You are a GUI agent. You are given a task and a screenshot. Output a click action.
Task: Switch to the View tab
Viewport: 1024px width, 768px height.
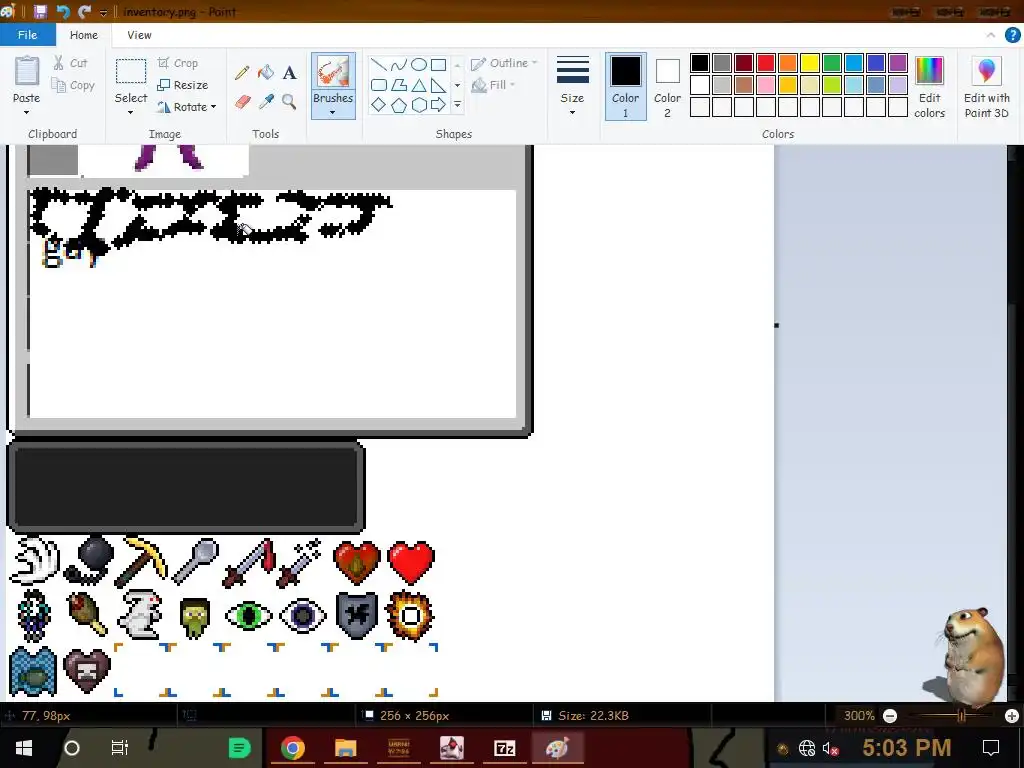click(139, 35)
